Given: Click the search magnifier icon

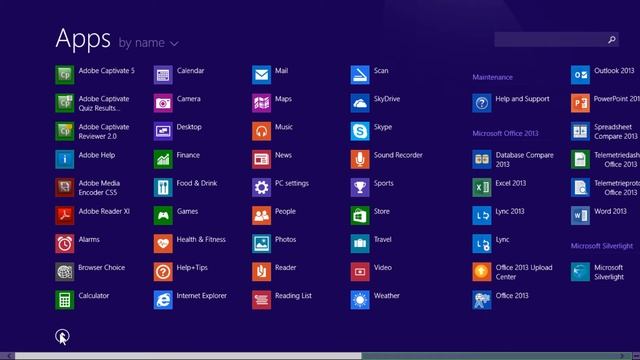Looking at the screenshot, I should (611, 40).
